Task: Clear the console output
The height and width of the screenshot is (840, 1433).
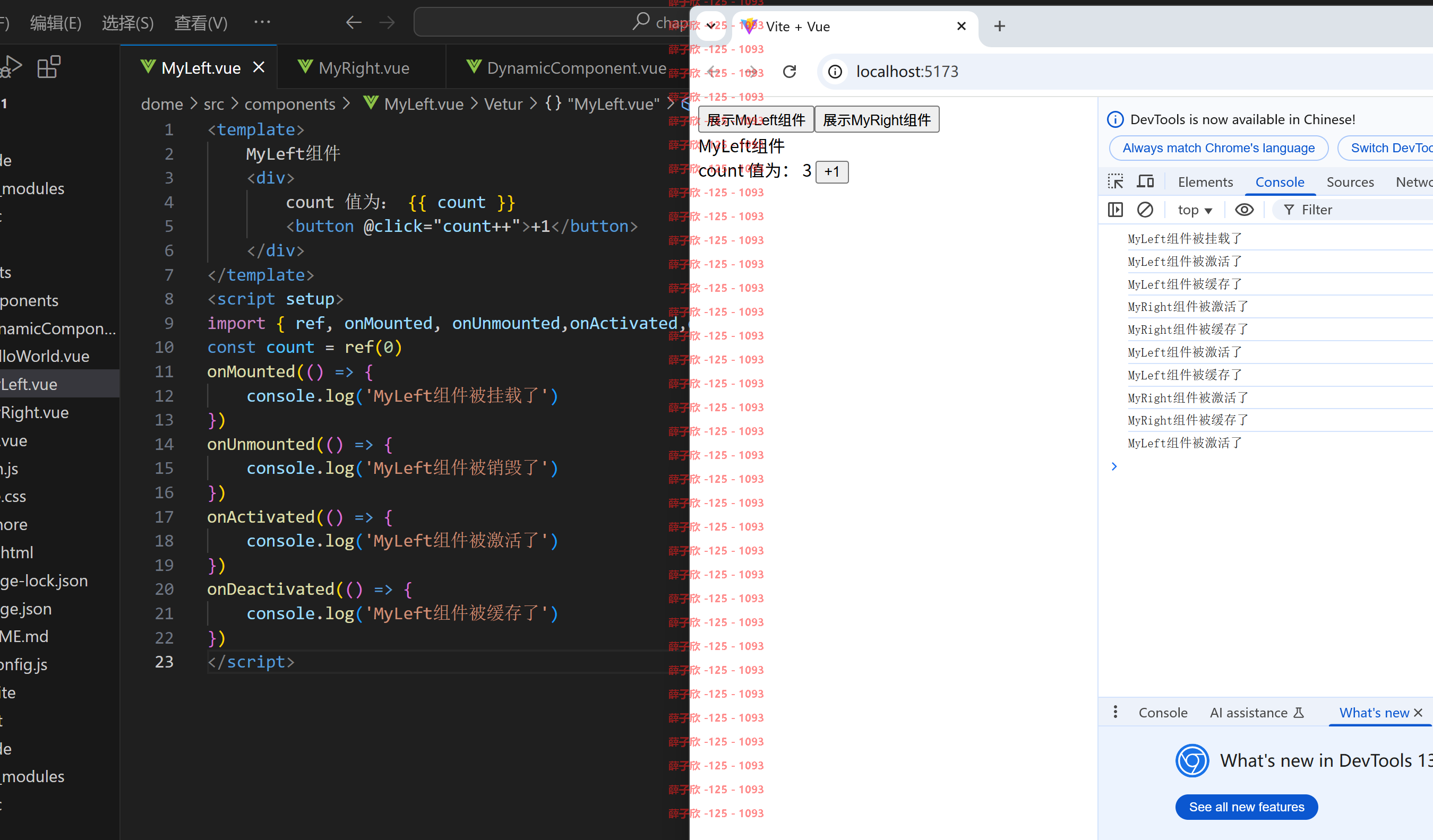Action: (1145, 210)
